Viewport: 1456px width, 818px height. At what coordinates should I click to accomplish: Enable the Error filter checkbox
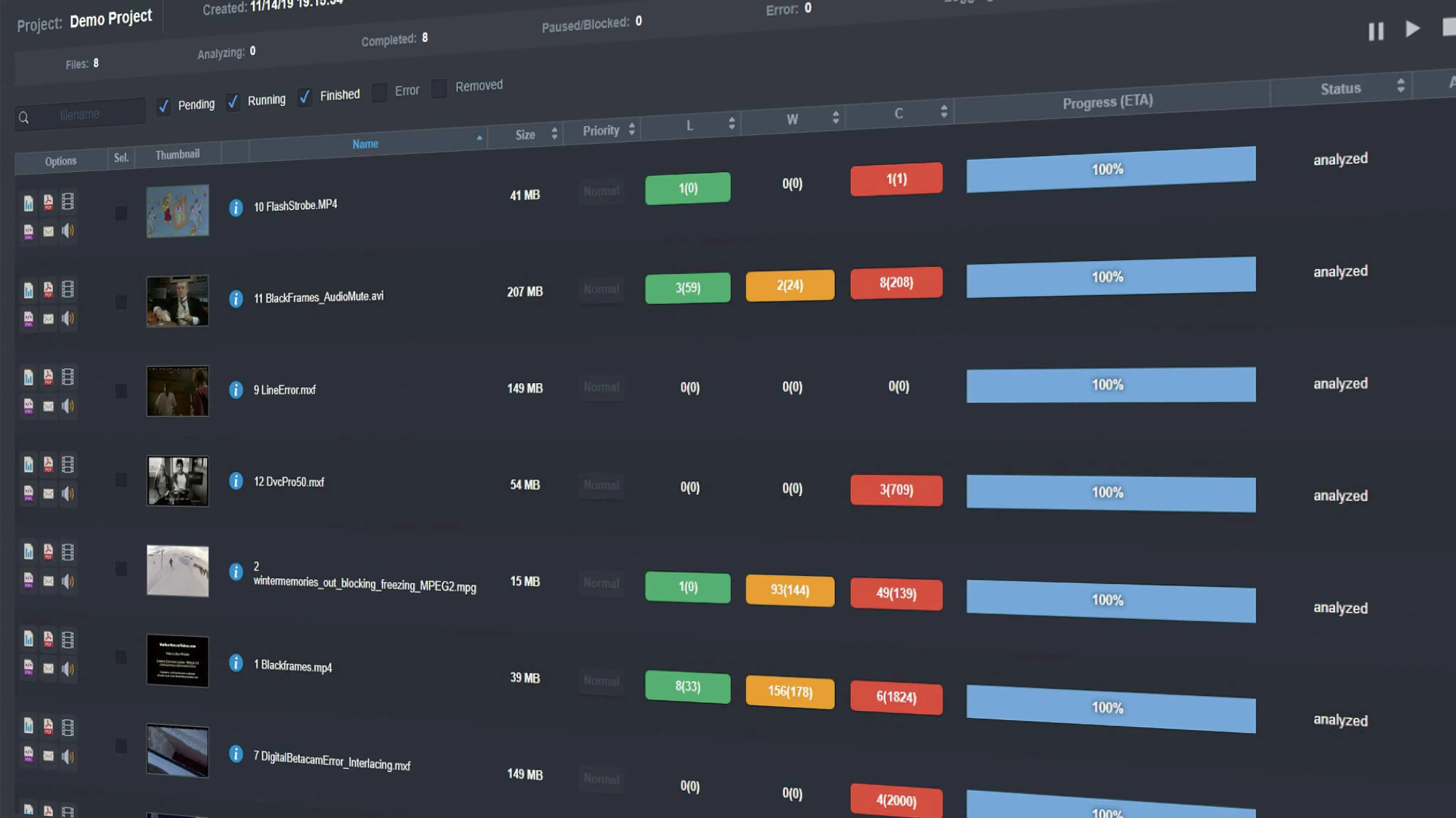pyautogui.click(x=379, y=92)
